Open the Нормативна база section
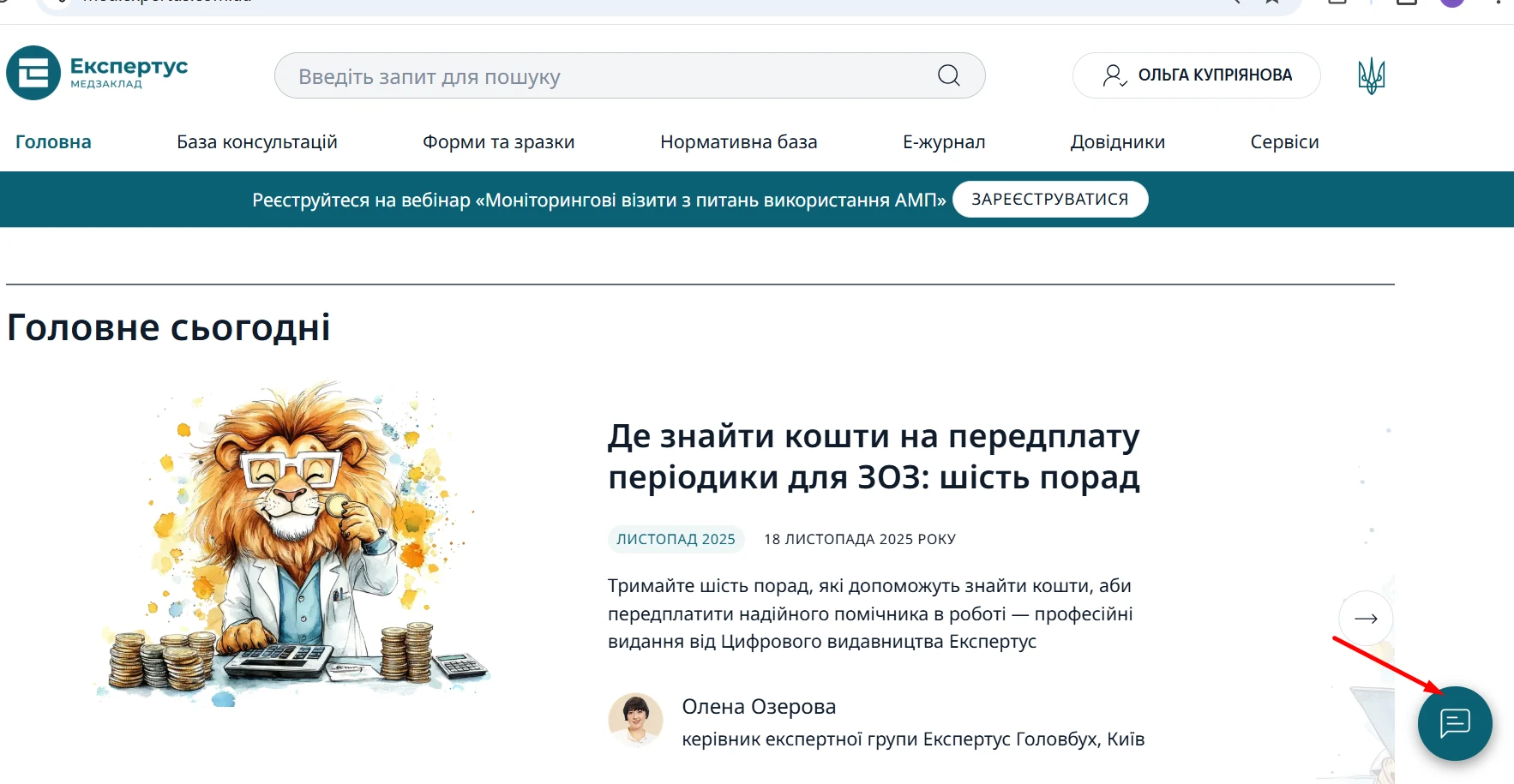Image resolution: width=1514 pixels, height=784 pixels. 738,141
